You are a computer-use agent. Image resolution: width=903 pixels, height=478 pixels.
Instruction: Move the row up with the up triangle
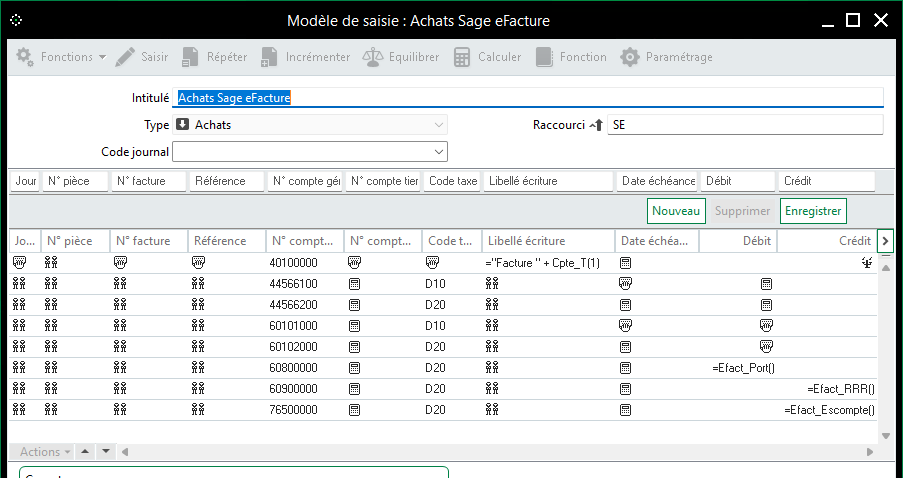click(x=85, y=451)
